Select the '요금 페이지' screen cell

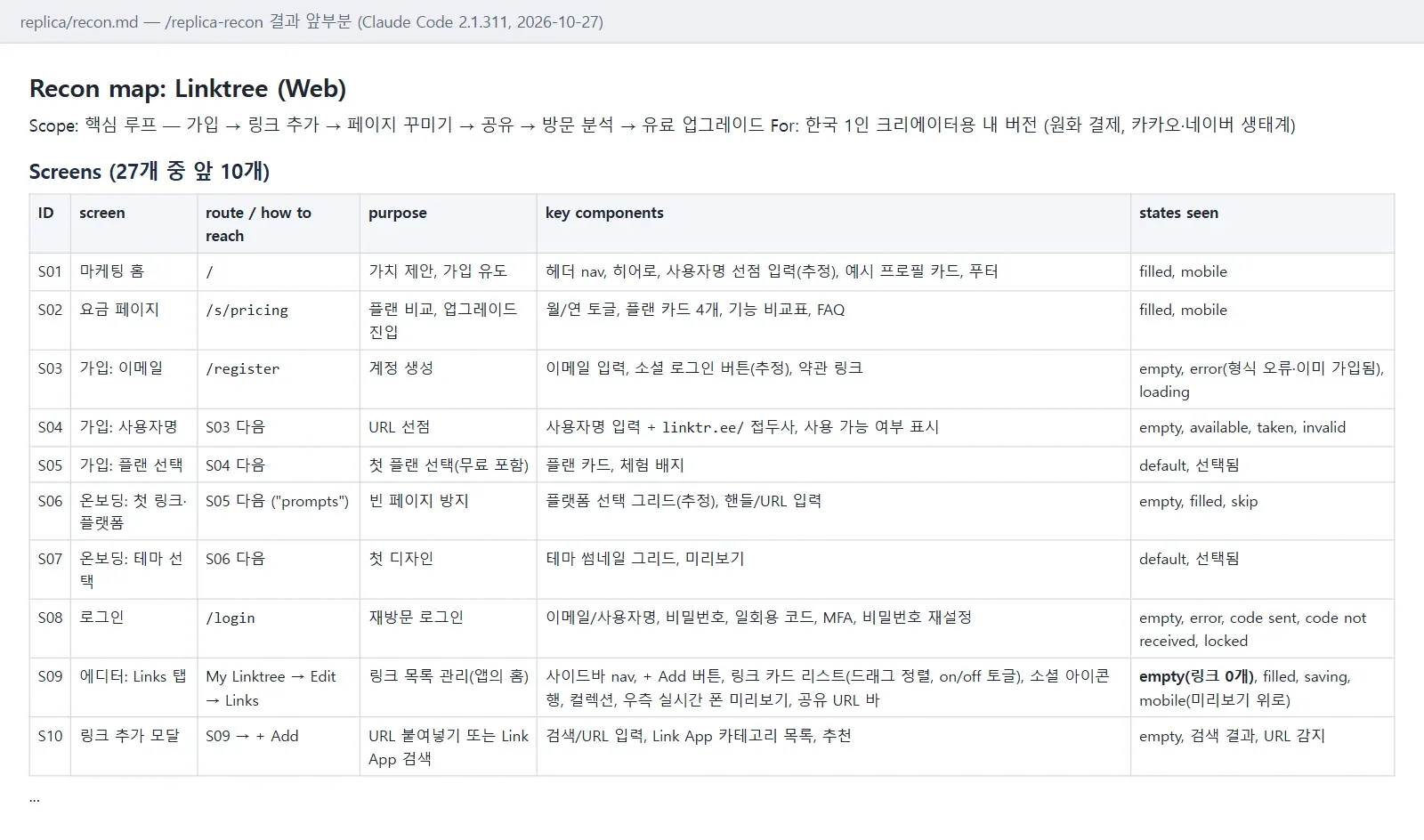[134, 320]
